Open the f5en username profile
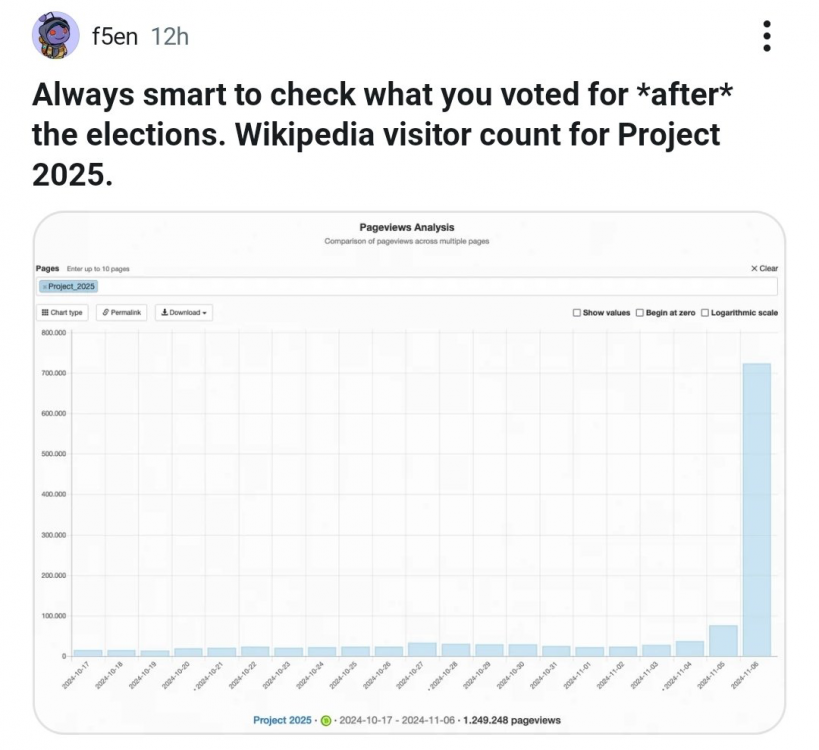Image resolution: width=819 pixels, height=750 pixels. pyautogui.click(x=115, y=36)
